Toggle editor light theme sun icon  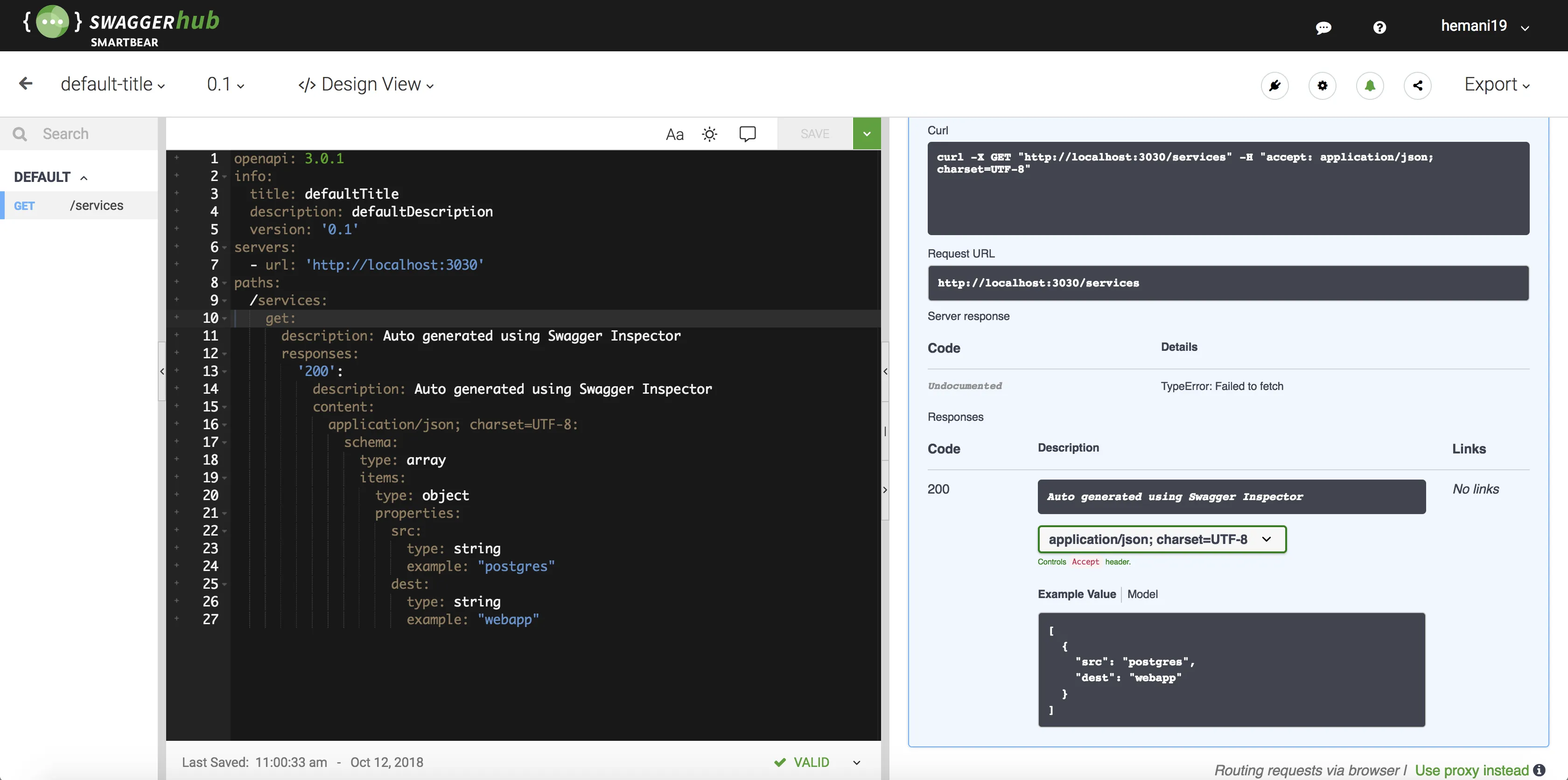(709, 134)
